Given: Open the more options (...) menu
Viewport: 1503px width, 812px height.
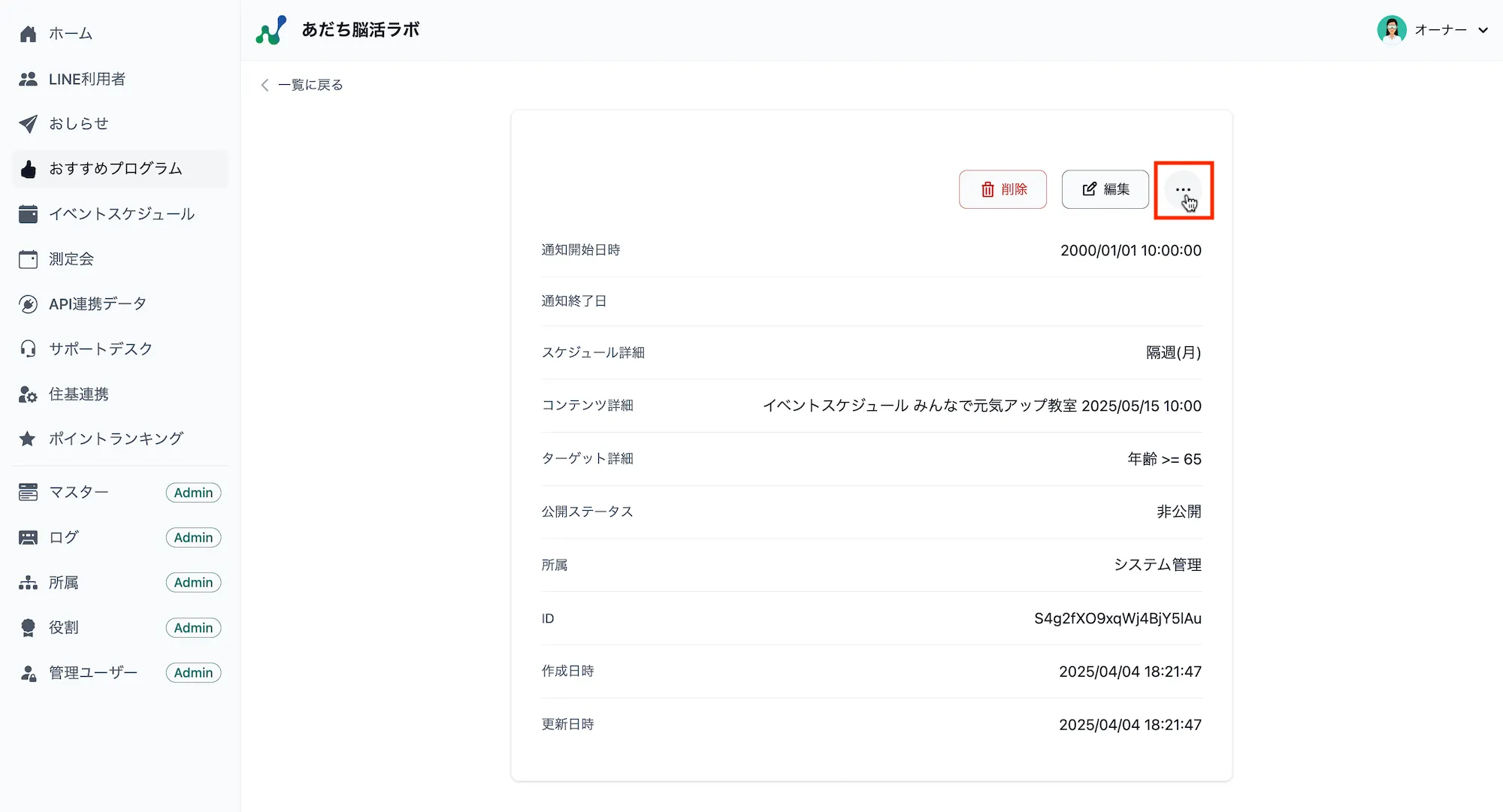Looking at the screenshot, I should point(1183,189).
